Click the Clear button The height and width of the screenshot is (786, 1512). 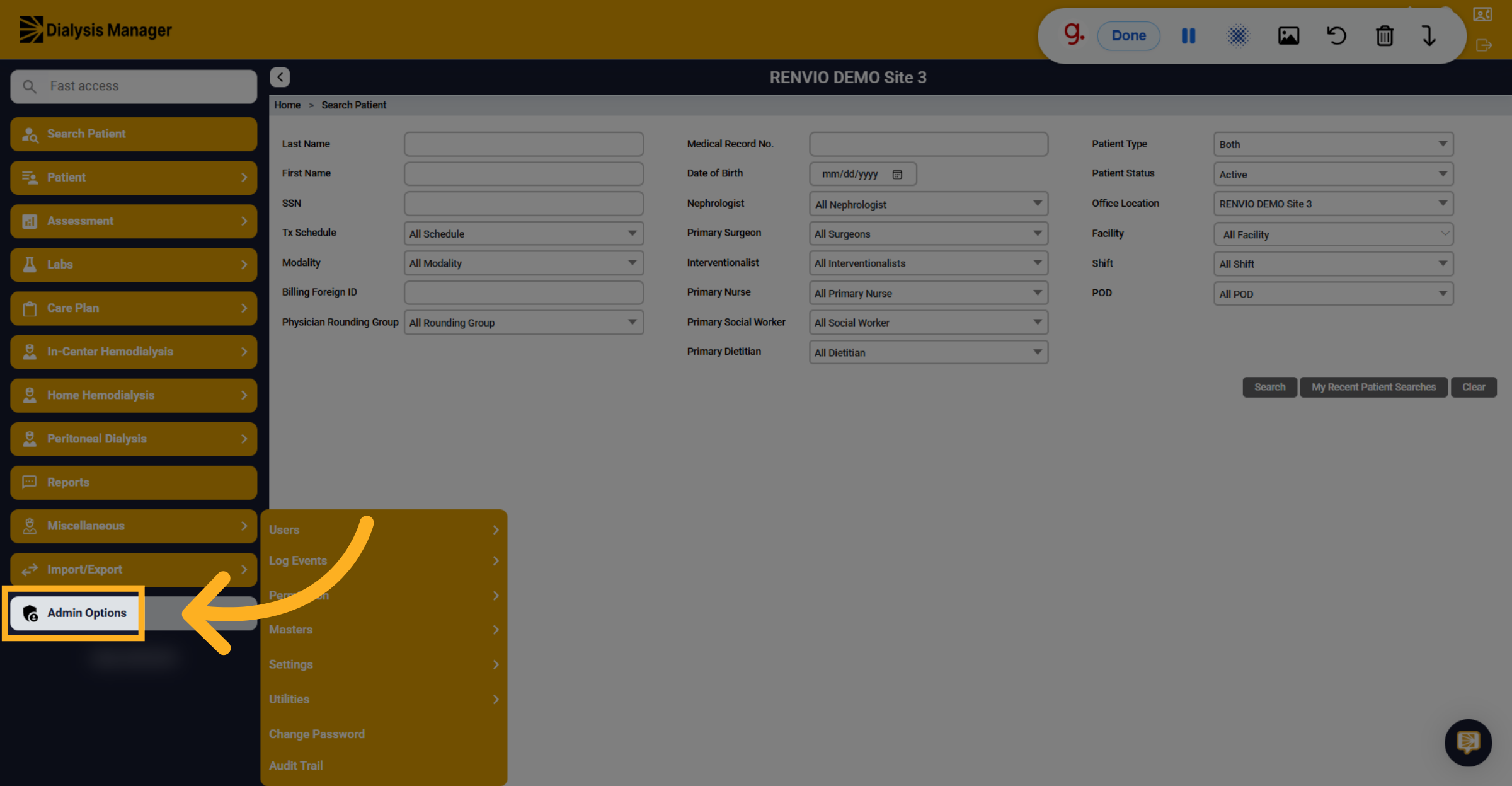coord(1474,387)
